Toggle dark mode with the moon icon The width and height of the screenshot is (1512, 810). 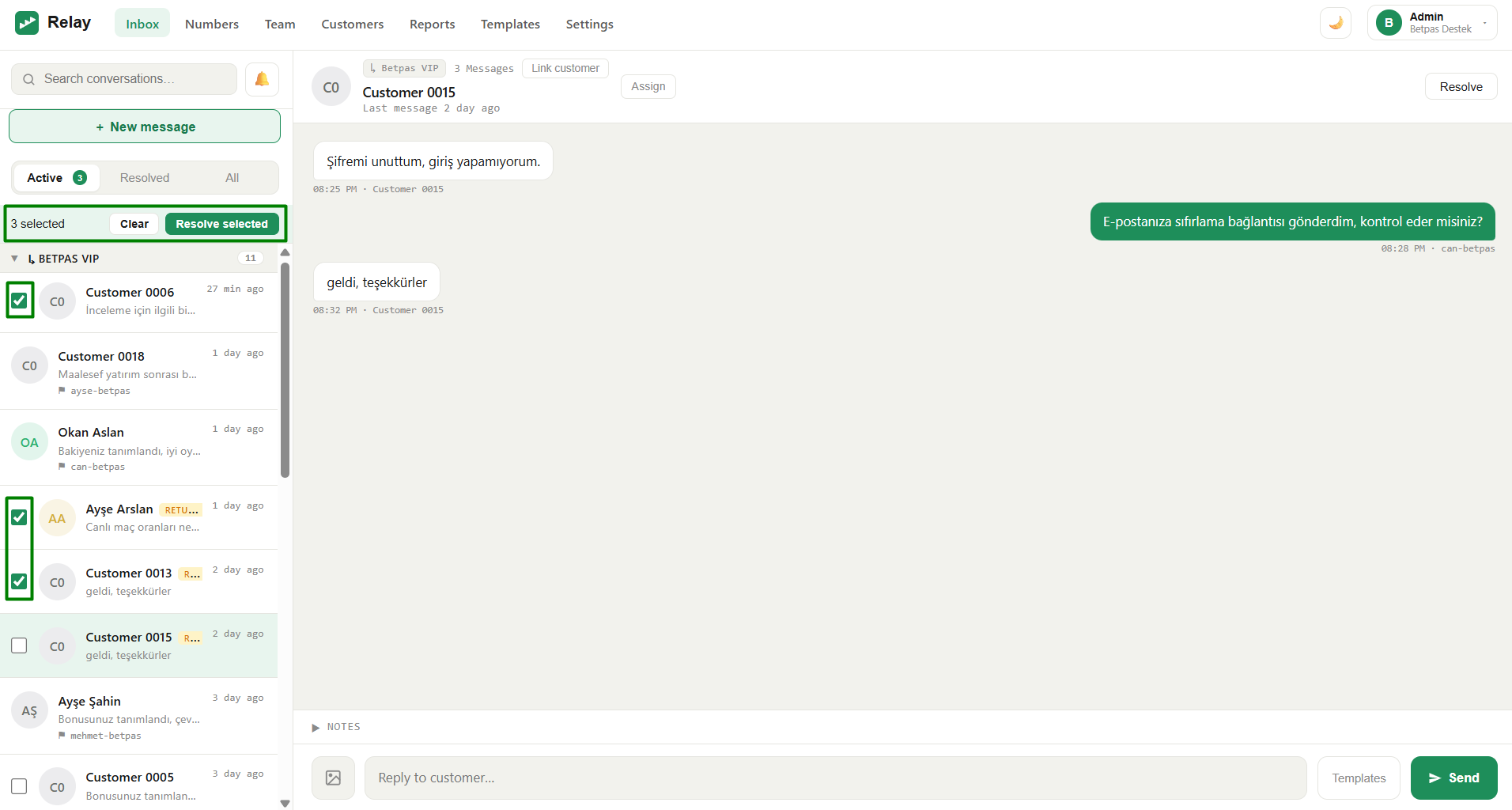coord(1336,23)
